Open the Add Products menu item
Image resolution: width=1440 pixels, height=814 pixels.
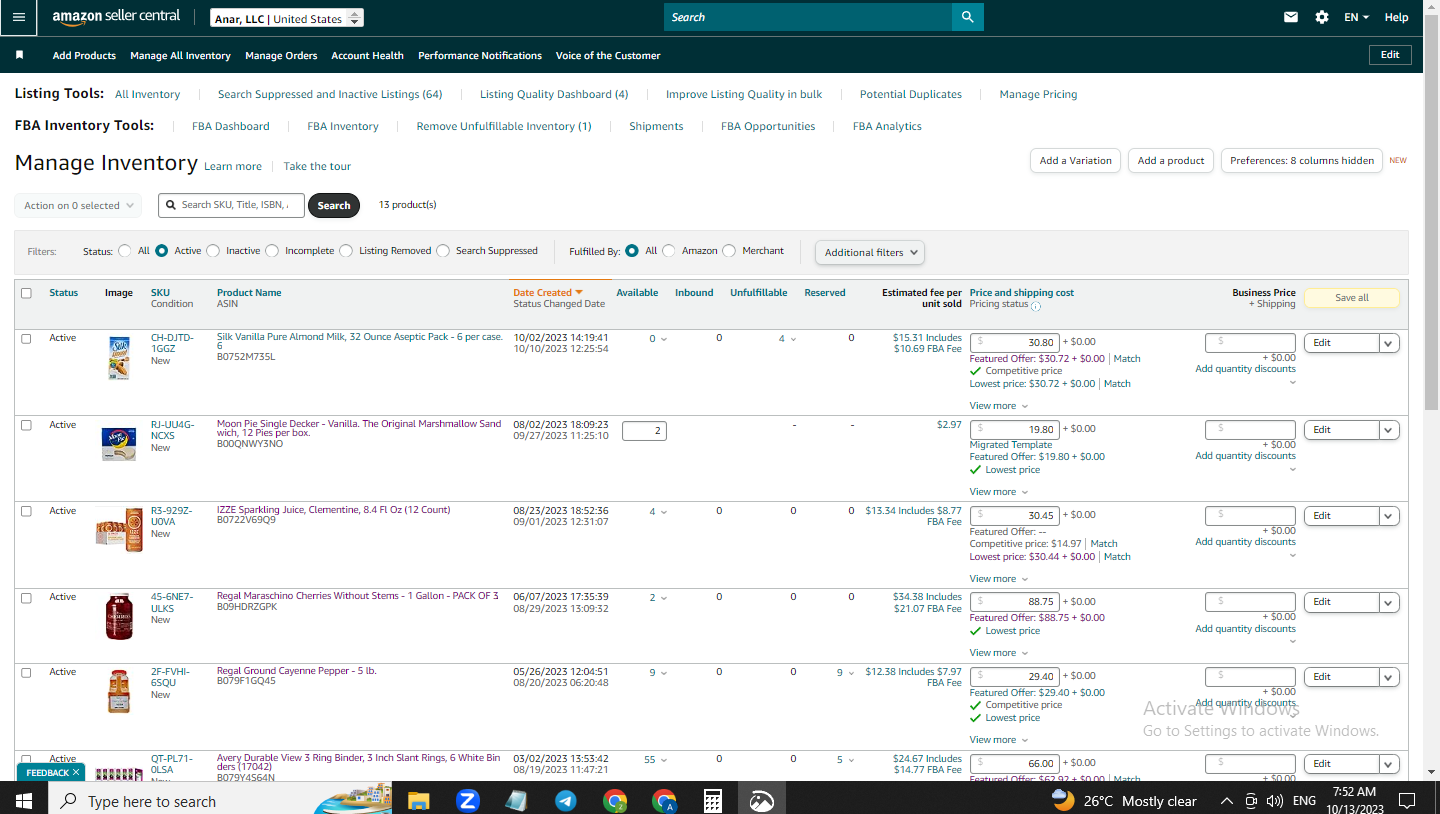click(x=84, y=56)
